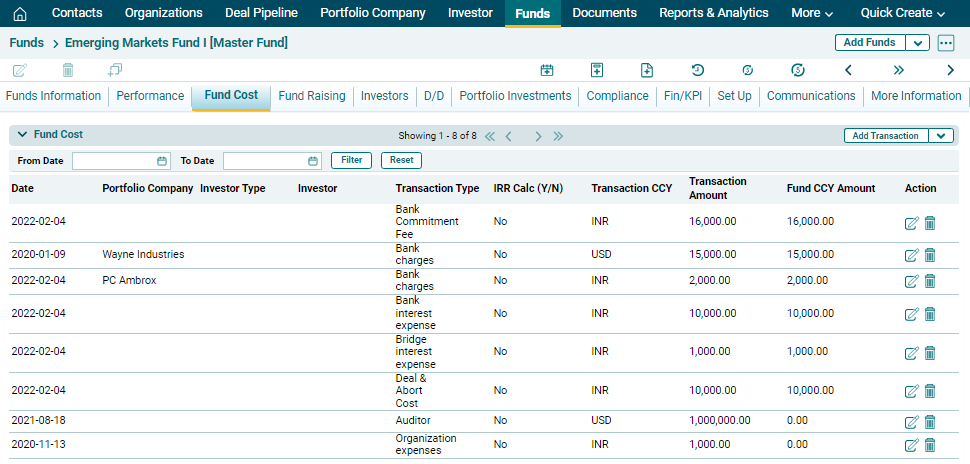Click the calendar-plus icon in the toolbar
The width and height of the screenshot is (970, 464).
point(547,70)
